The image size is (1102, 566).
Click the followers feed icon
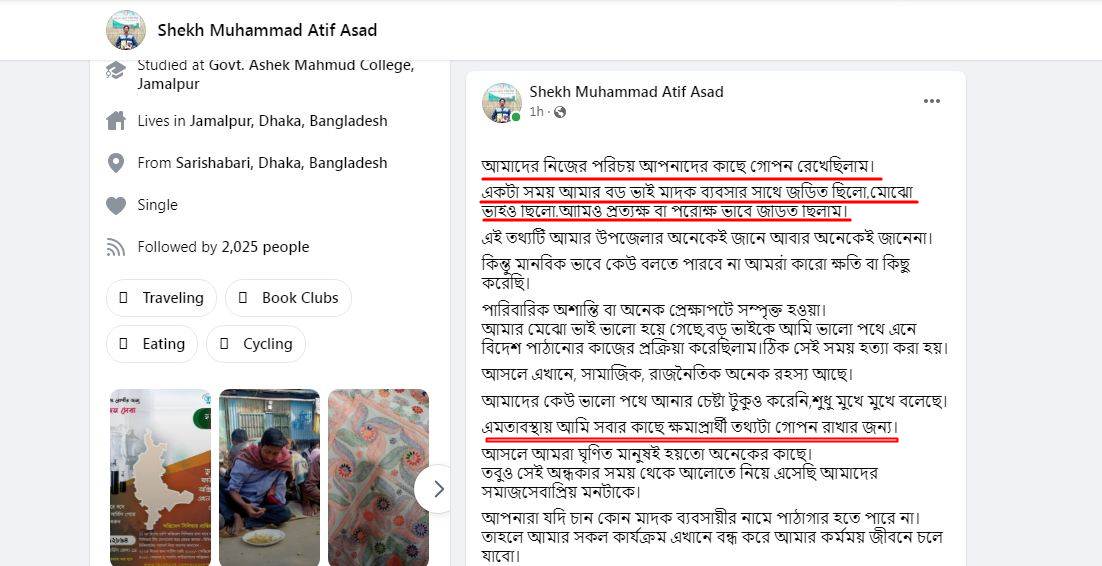coord(116,247)
